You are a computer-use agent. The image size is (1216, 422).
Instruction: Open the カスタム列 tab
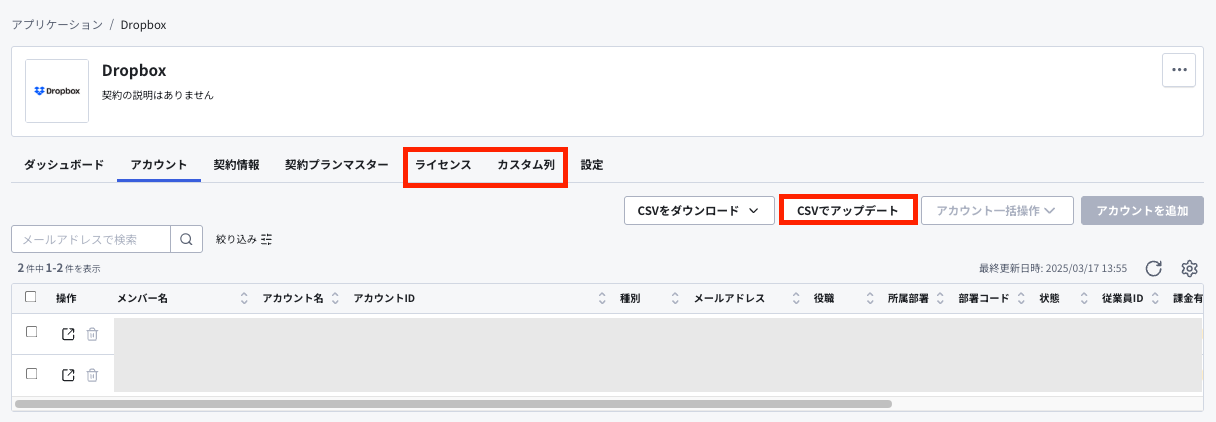526,165
